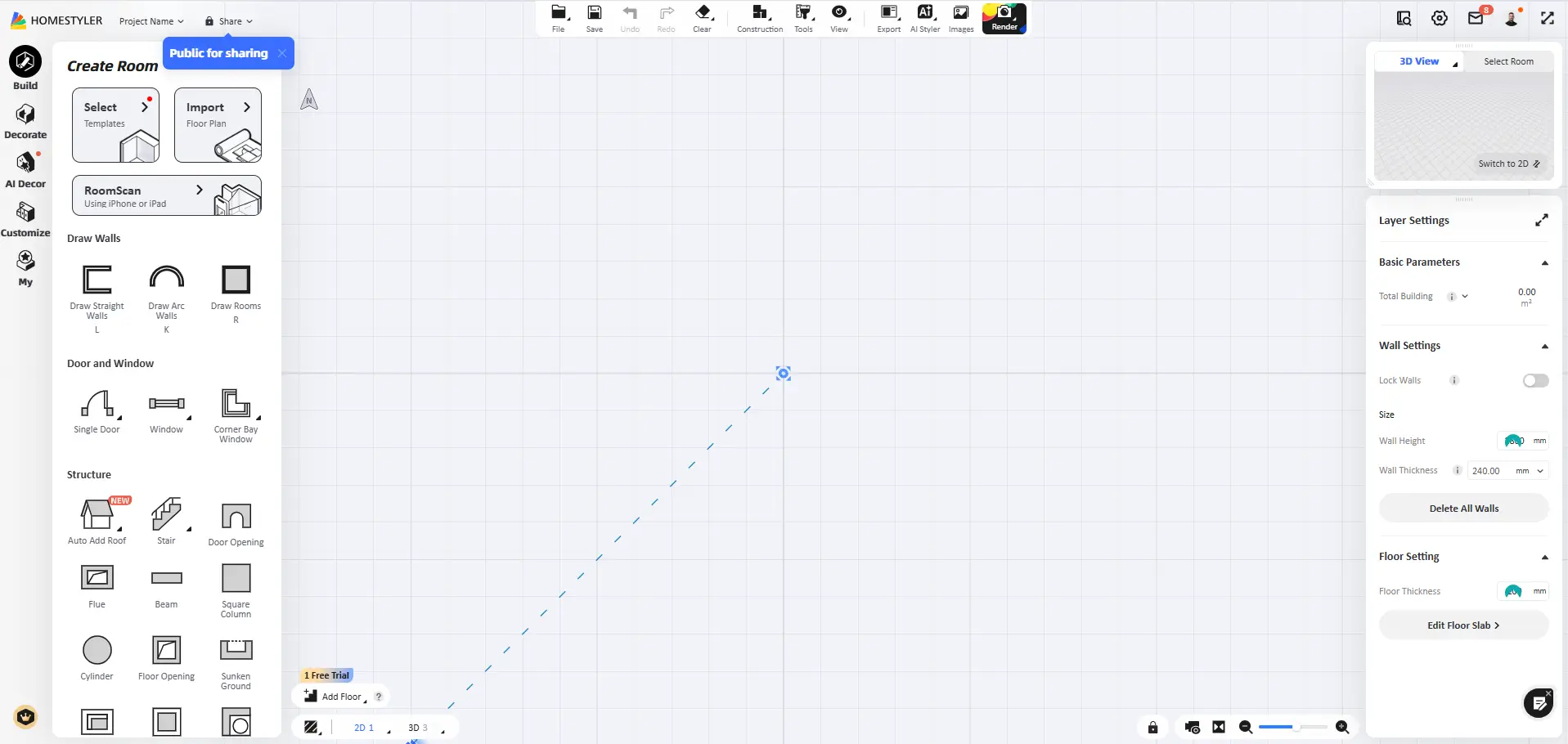Viewport: 1568px width, 744px height.
Task: Open the Auto Add Roof tool
Action: (97, 515)
